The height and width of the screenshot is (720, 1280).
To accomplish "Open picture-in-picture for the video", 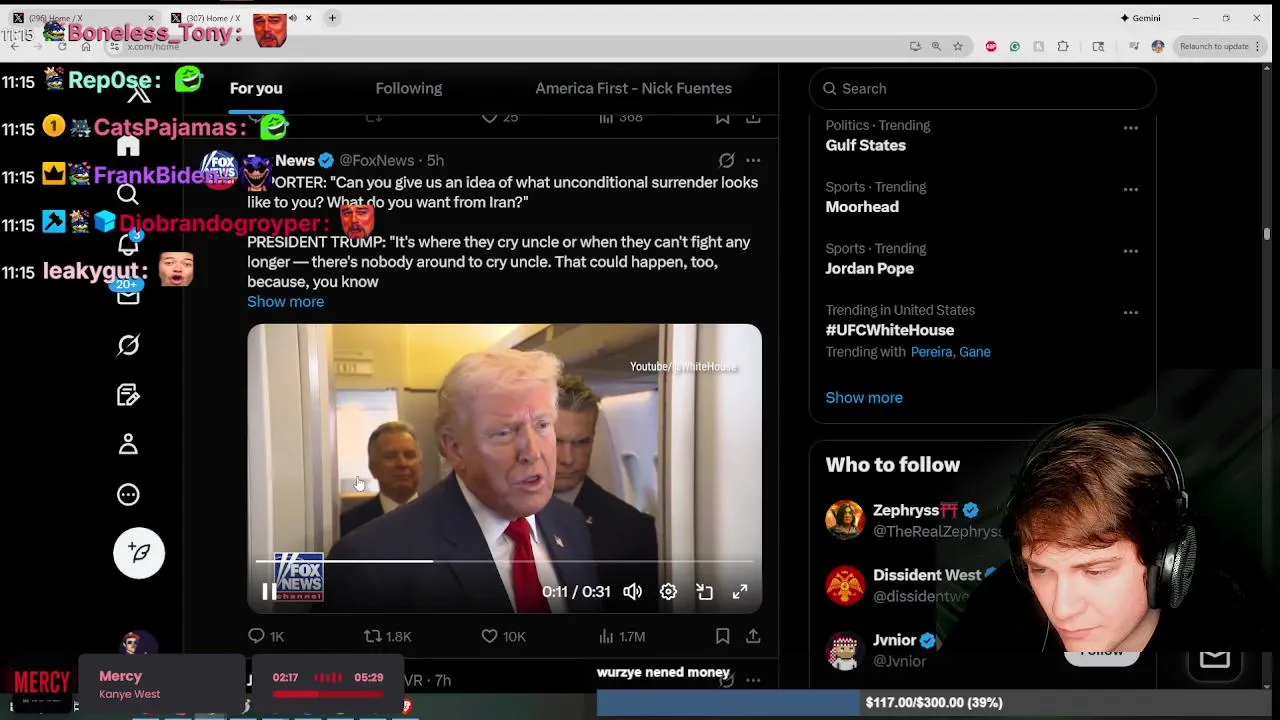I will click(704, 592).
